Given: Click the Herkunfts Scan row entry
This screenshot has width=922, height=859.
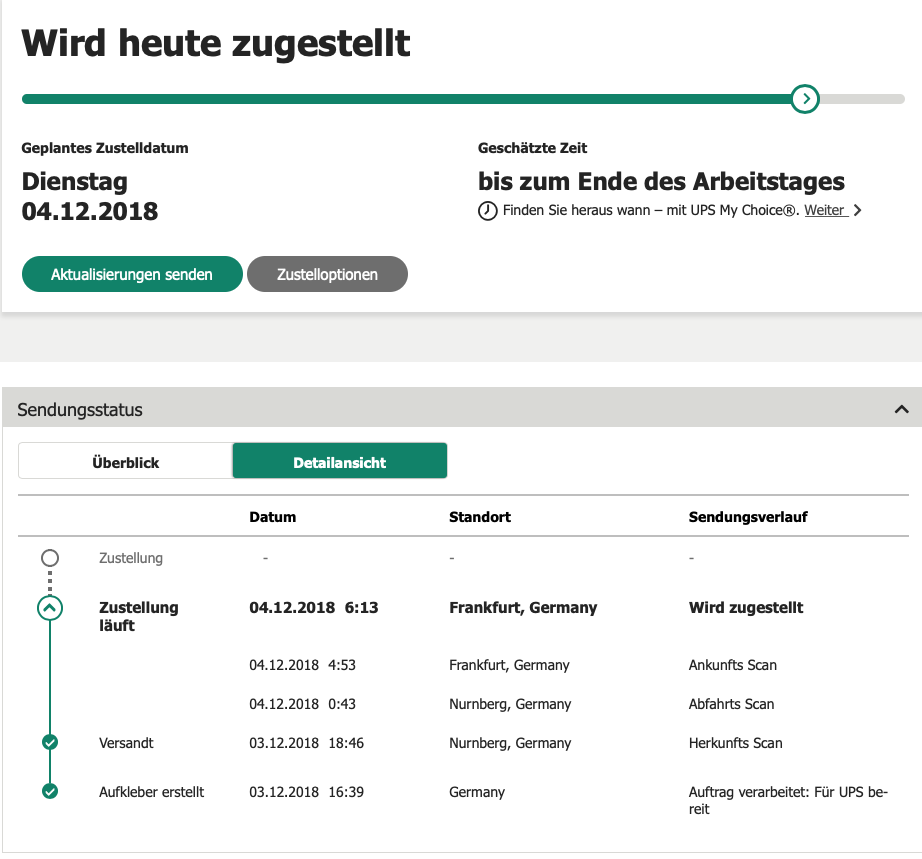Looking at the screenshot, I should pyautogui.click(x=735, y=743).
